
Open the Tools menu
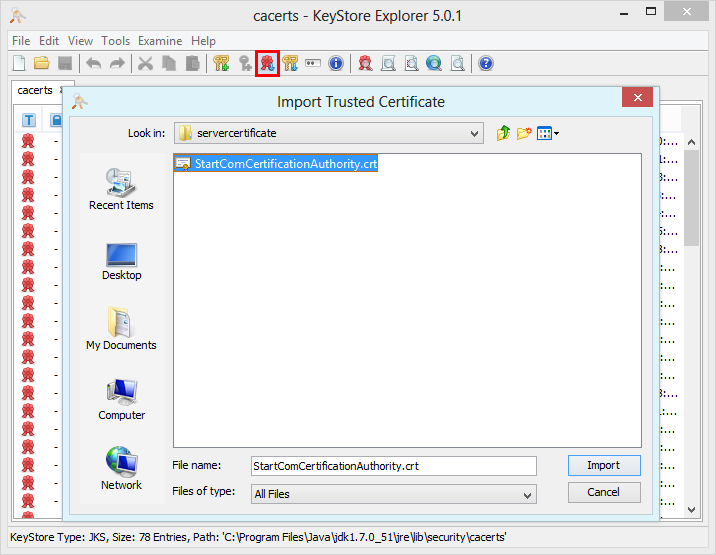(x=116, y=41)
